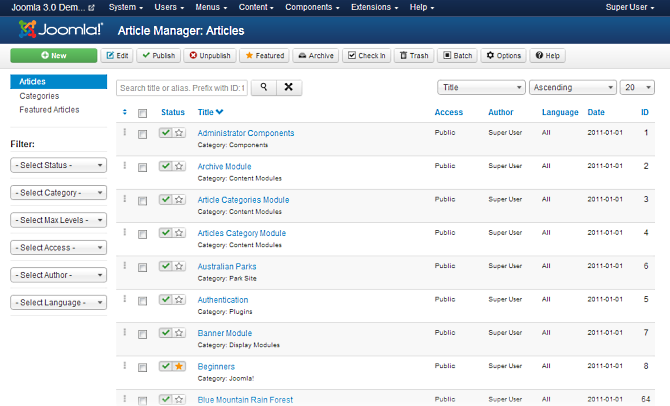Select checkbox for Article Categories Module
670x406 pixels.
click(x=142, y=201)
